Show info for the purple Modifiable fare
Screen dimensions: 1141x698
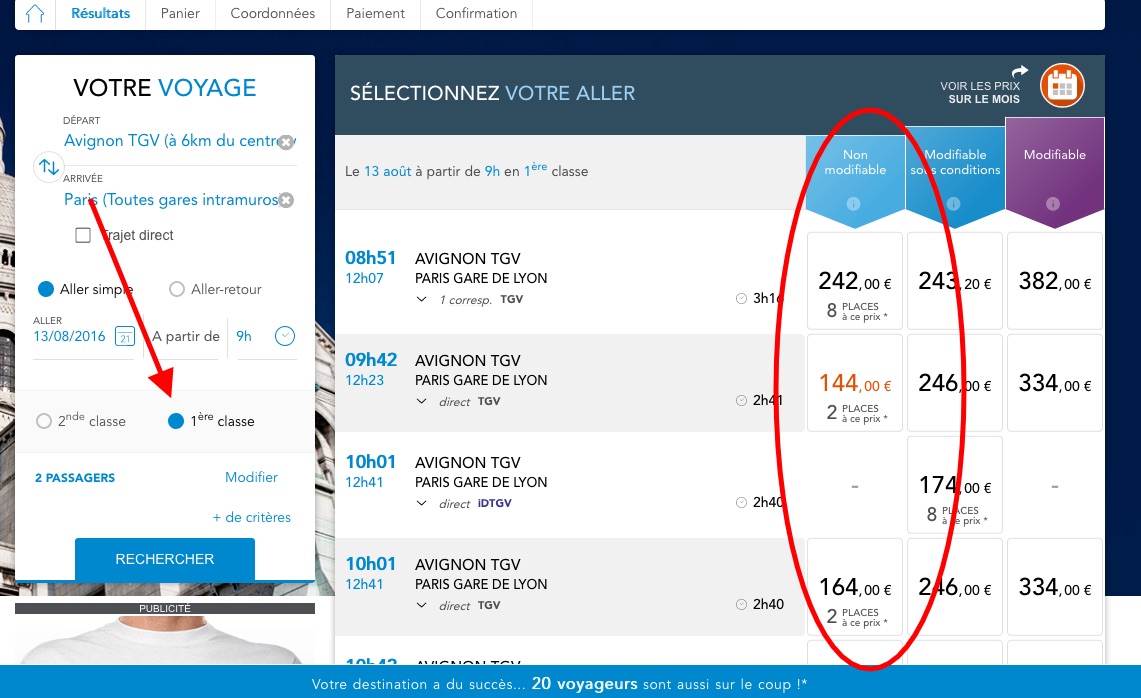[x=1054, y=204]
